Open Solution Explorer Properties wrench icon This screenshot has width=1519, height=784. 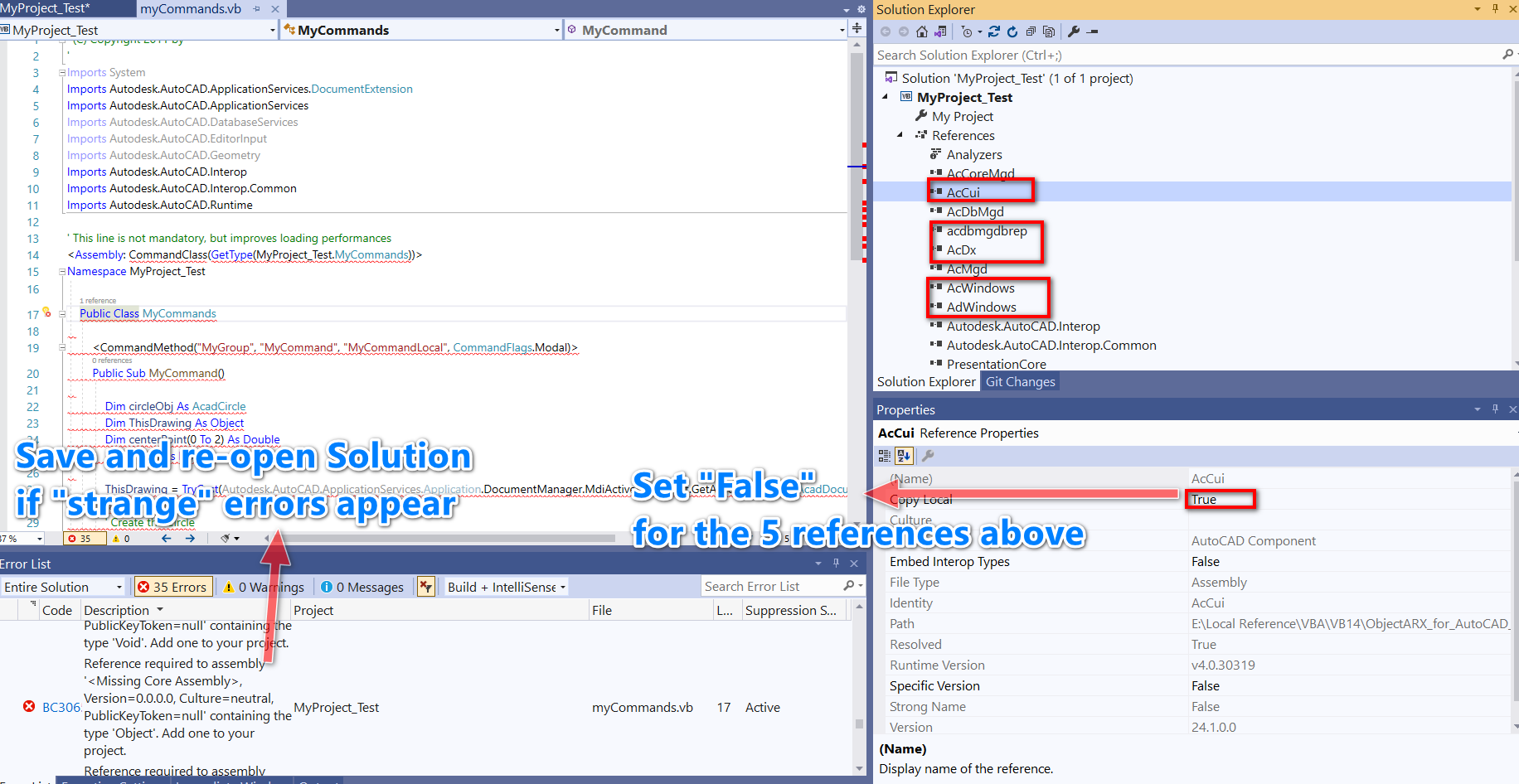[x=1074, y=31]
